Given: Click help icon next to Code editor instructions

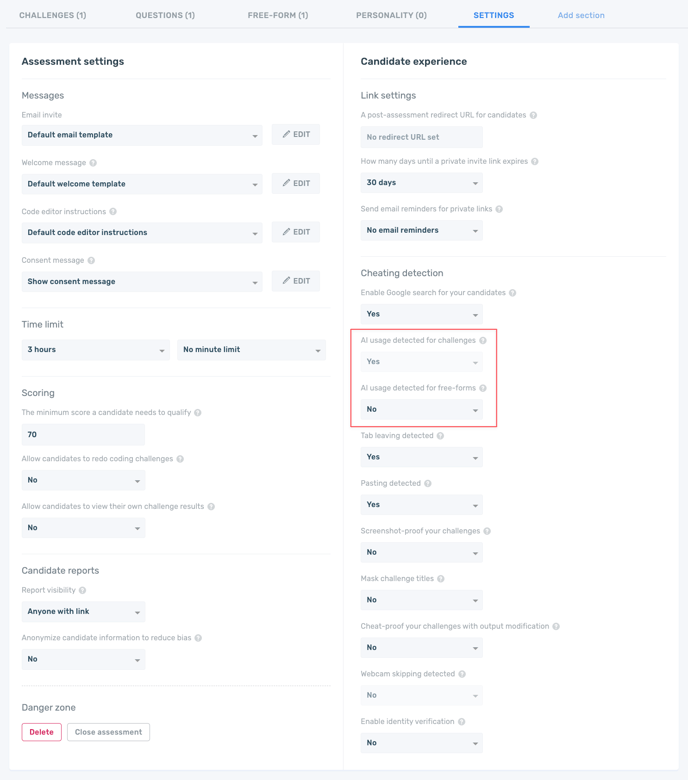Looking at the screenshot, I should (x=113, y=212).
